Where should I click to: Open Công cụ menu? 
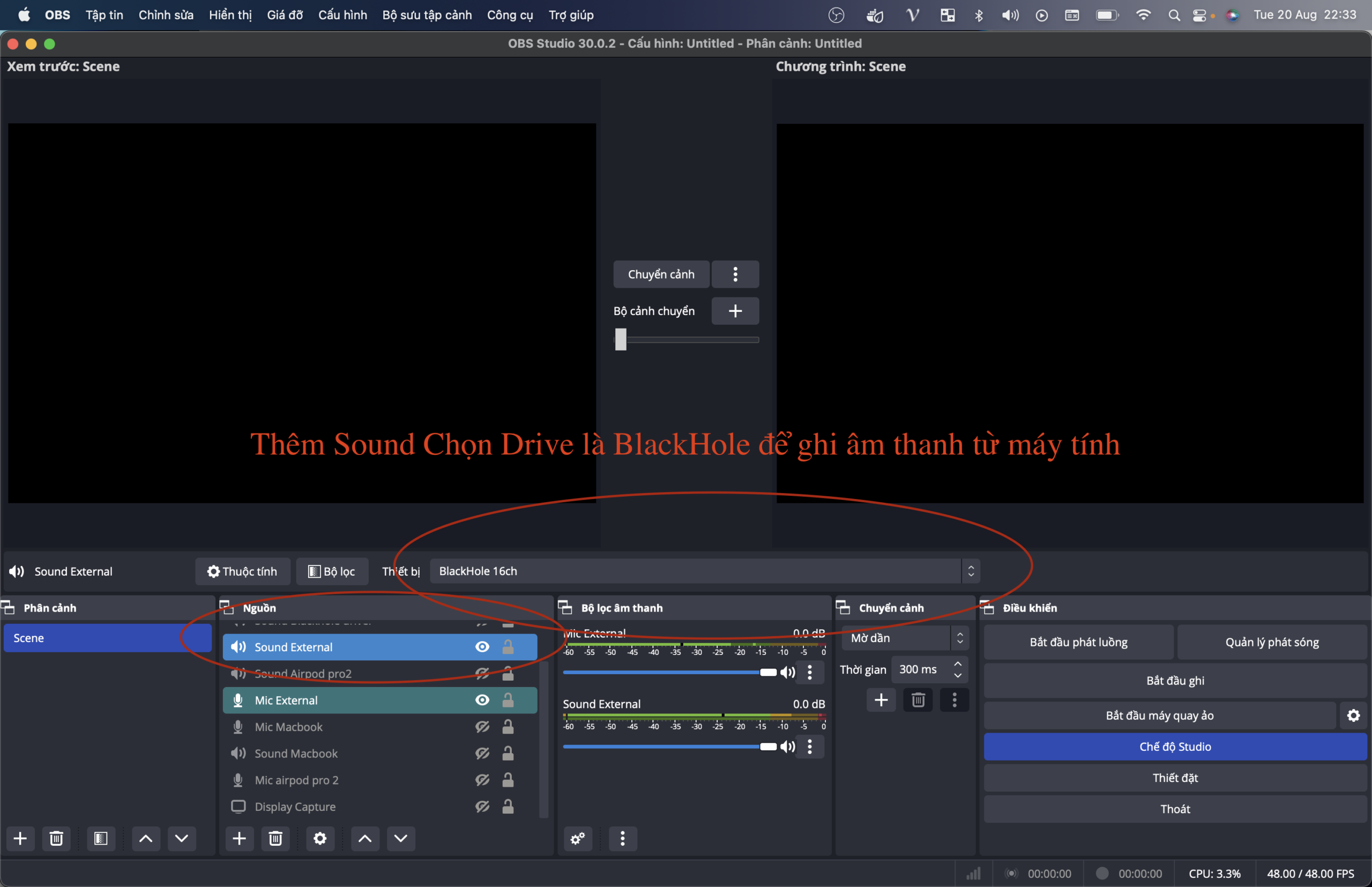click(510, 15)
